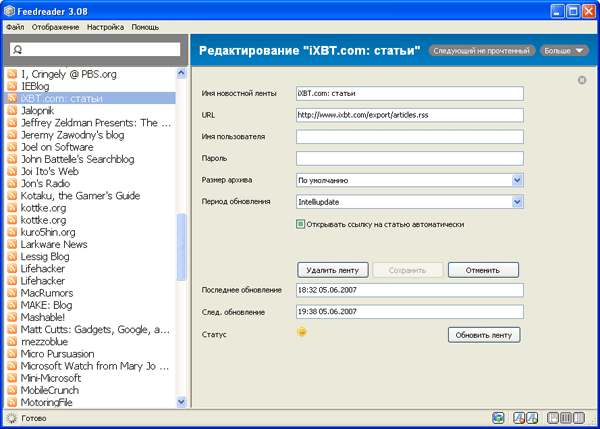Screen dimensions: 600x429
Task: Click the RSS icon beside kuro5hin.org
Action: pos(12,232)
